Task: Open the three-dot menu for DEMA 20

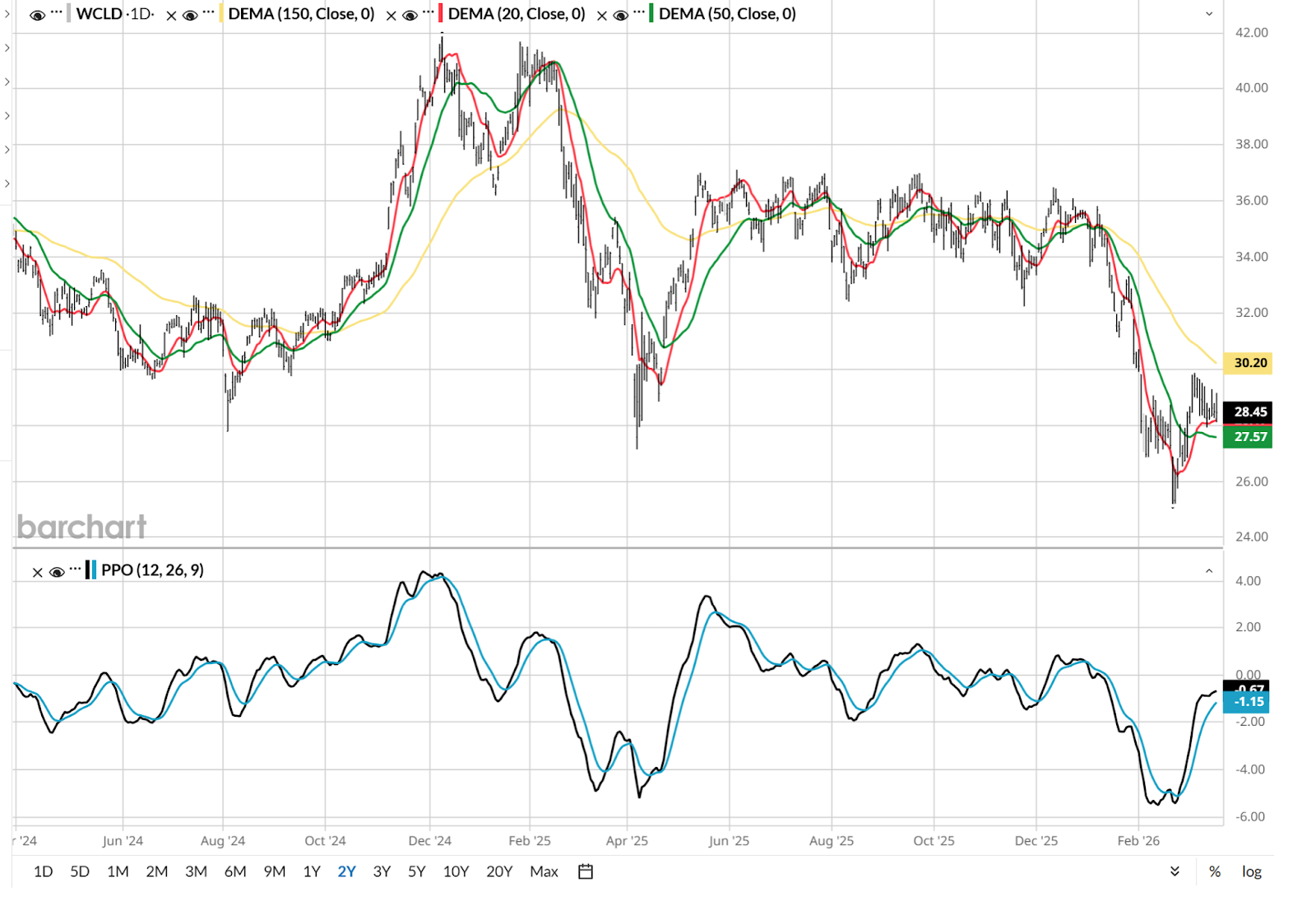Action: coord(429,13)
